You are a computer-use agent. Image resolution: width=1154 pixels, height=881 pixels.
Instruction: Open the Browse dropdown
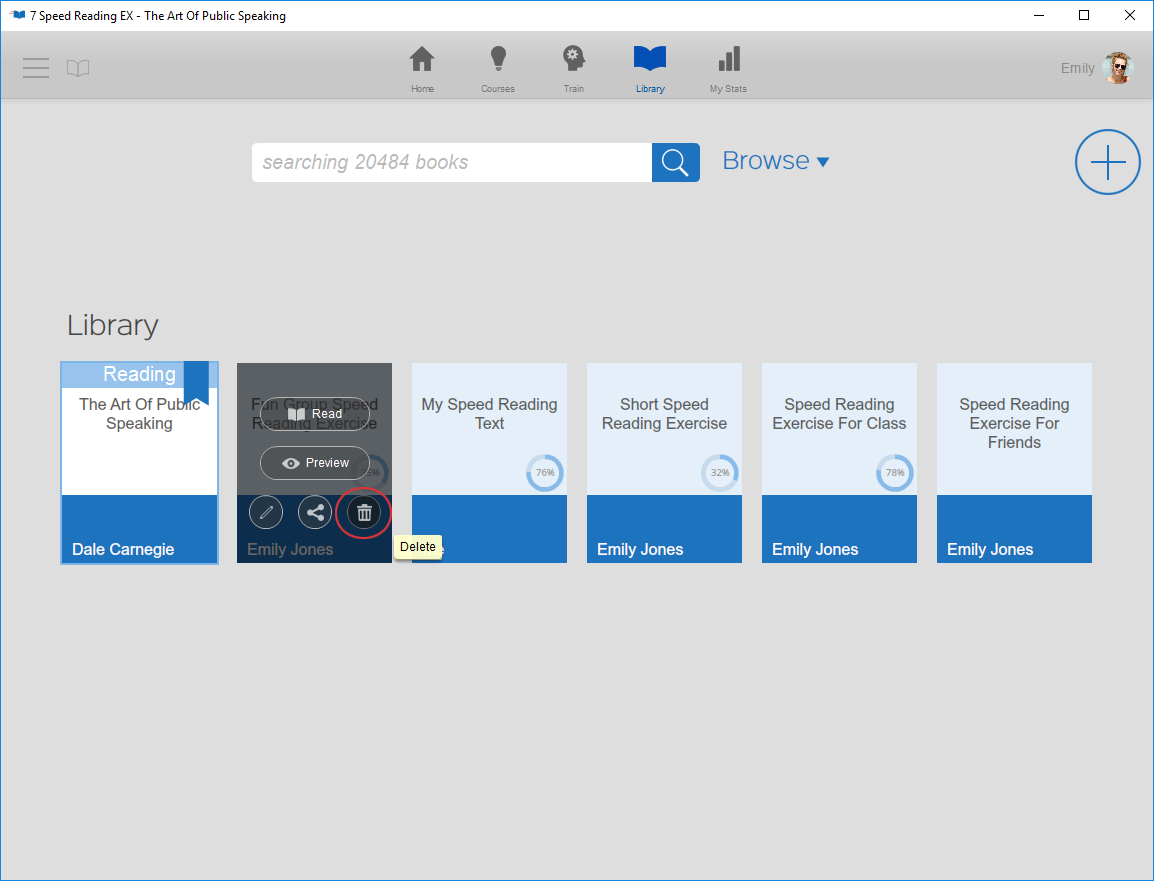(776, 160)
